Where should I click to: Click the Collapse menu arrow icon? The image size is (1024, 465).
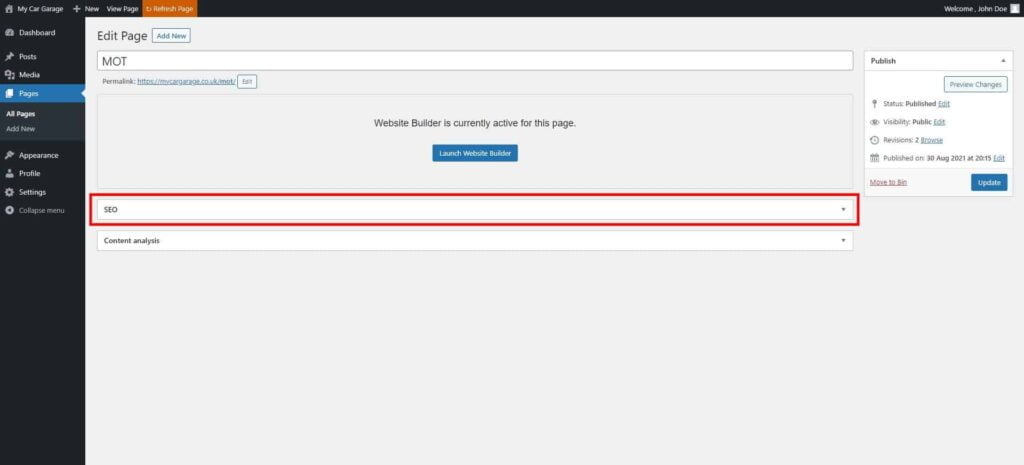9,210
